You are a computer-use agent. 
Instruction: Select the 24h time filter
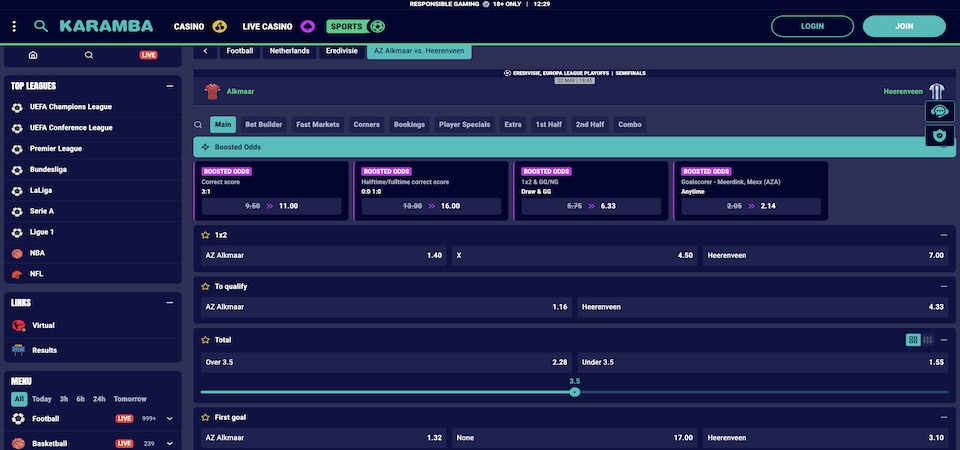[99, 399]
